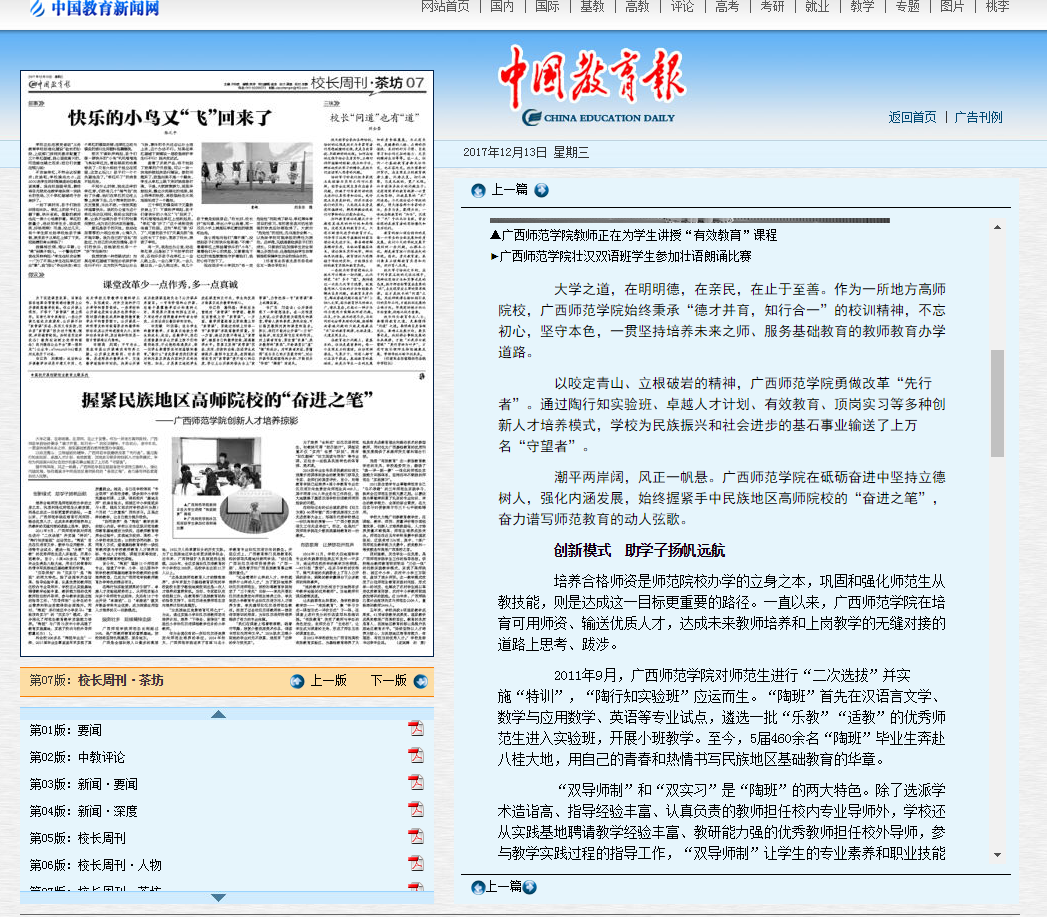The height and width of the screenshot is (917, 1047).
Task: Click caption 广西师范学院教师正在为学生讲授
Action: [x=634, y=235]
